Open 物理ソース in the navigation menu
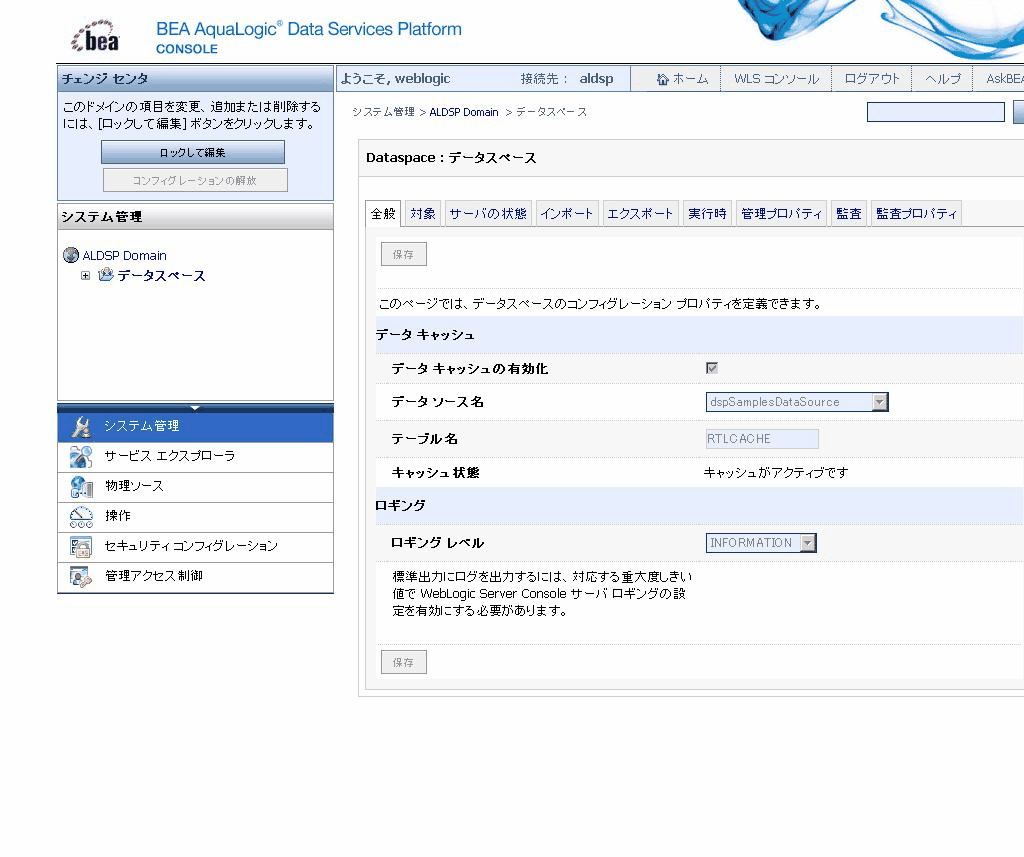The width and height of the screenshot is (1024, 857). 195,487
